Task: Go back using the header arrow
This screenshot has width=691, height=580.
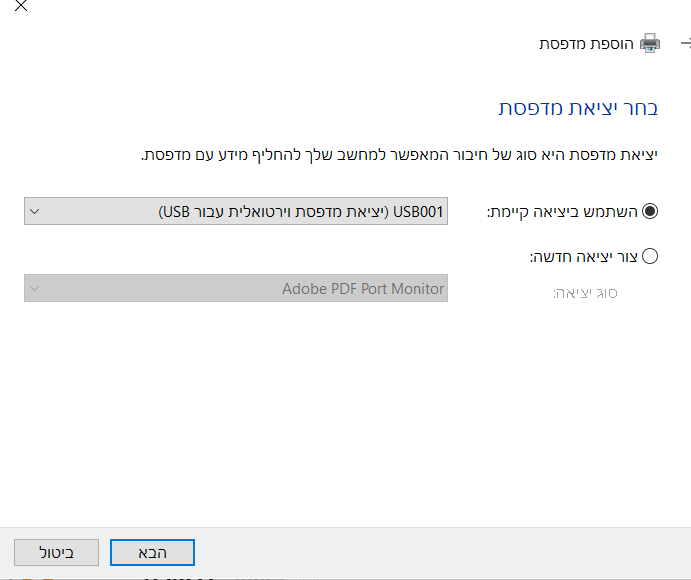Action: [685, 44]
